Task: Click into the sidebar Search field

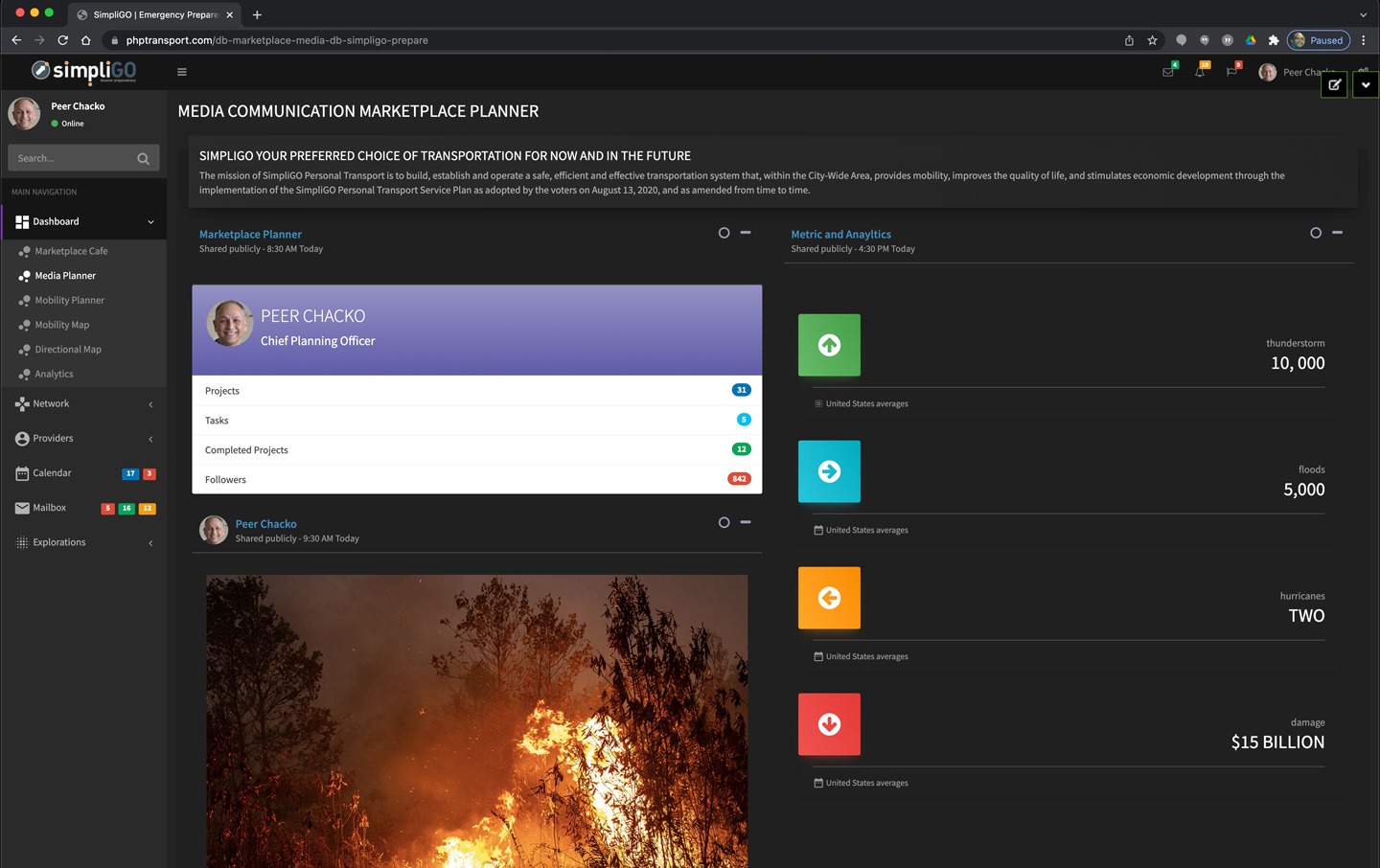Action: (x=72, y=158)
